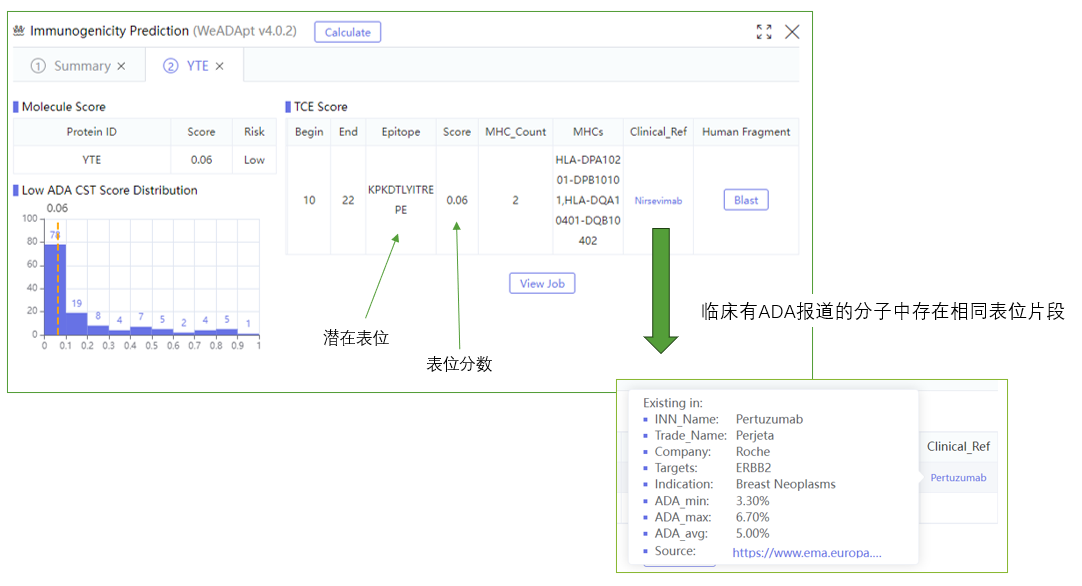Expand panel to fullscreen view
1082x586 pixels.
click(764, 32)
